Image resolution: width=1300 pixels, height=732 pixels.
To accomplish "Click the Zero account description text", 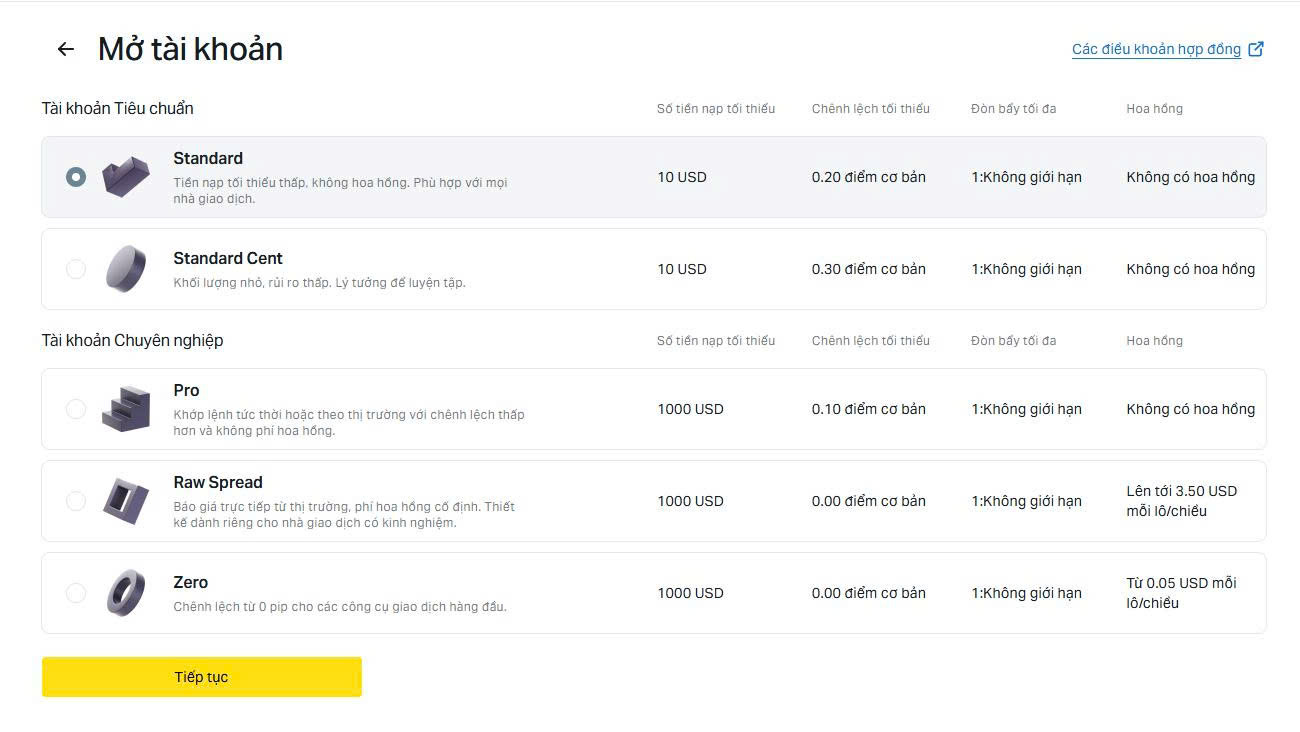I will click(x=340, y=606).
